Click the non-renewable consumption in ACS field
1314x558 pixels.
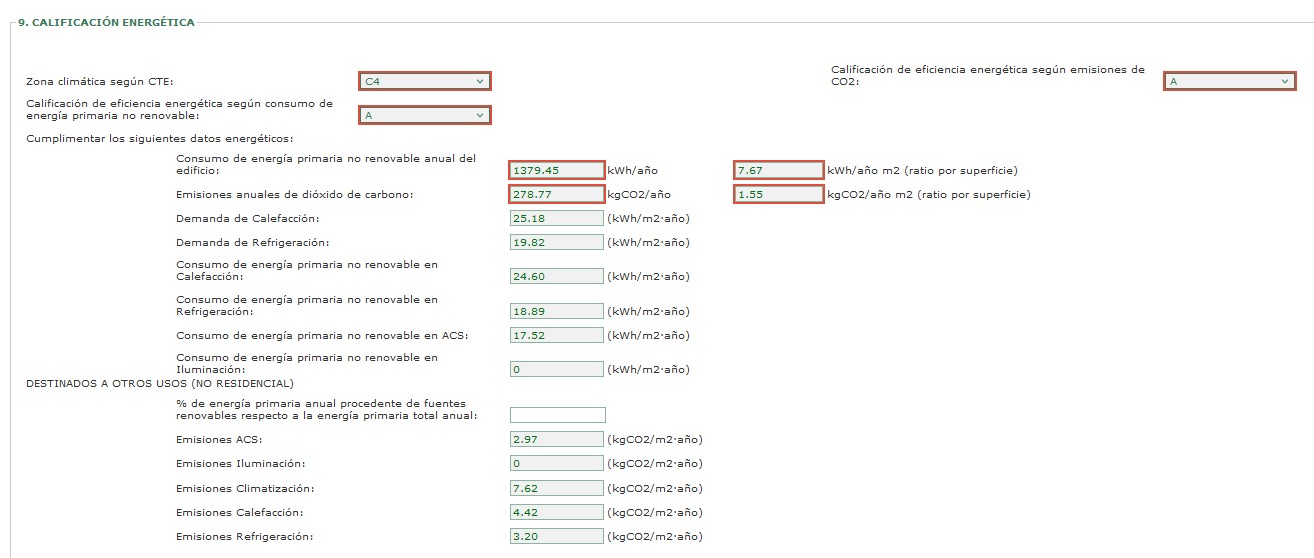[557, 335]
